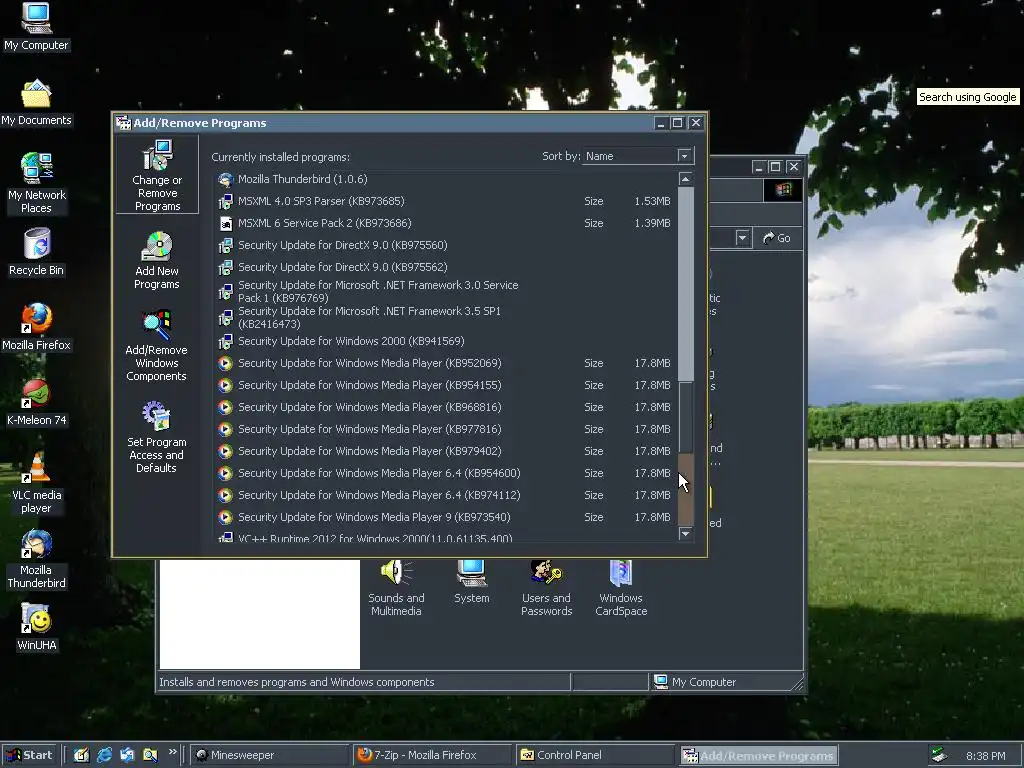Open Add/Remove Windows Components
The height and width of the screenshot is (768, 1024).
[157, 346]
